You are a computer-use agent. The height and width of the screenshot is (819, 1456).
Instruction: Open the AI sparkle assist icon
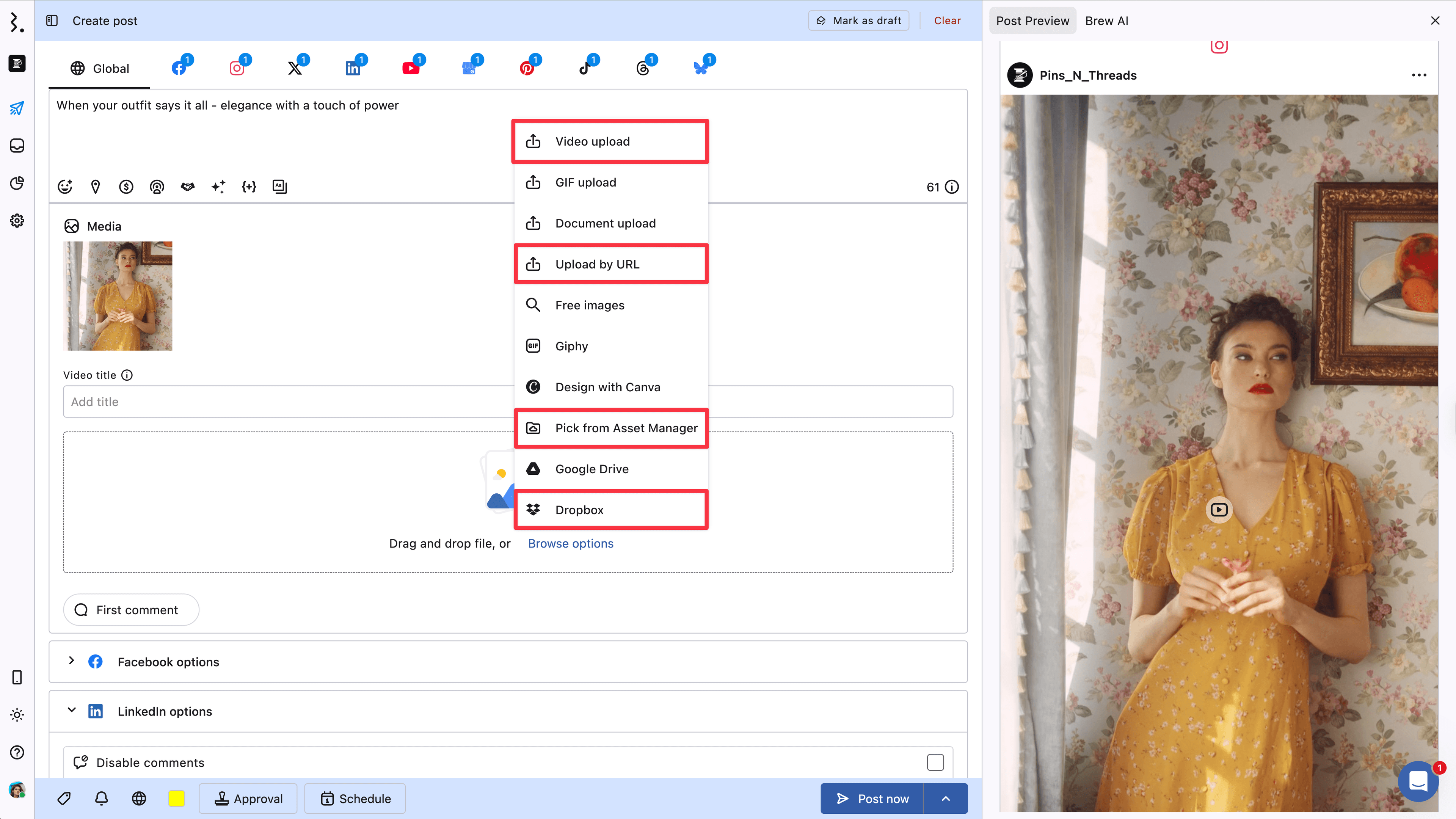[x=218, y=187]
